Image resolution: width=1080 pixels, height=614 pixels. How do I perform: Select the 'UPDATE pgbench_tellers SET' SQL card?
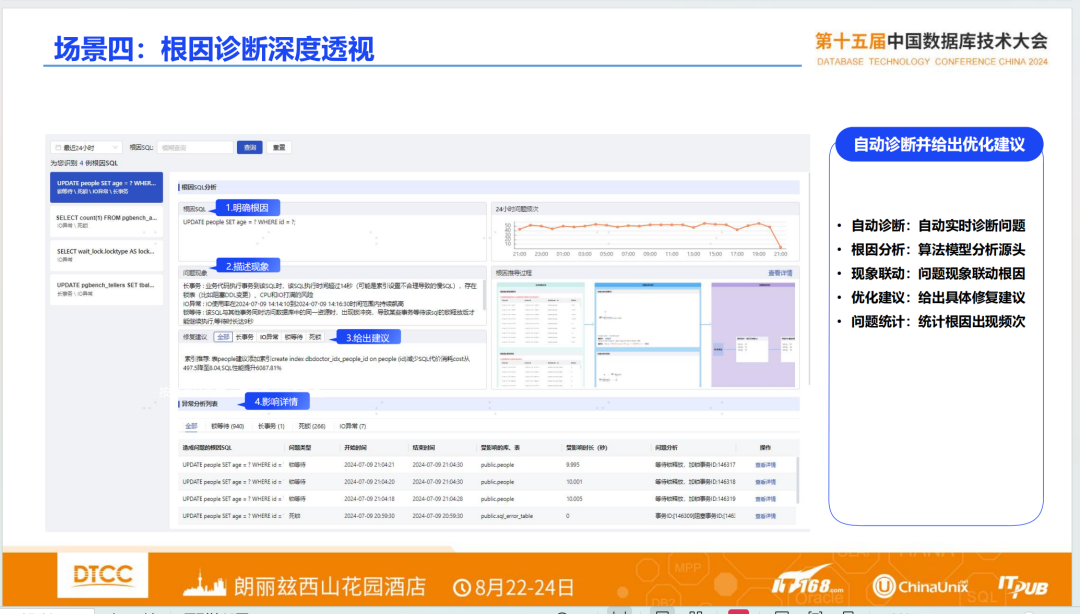pyautogui.click(x=106, y=289)
